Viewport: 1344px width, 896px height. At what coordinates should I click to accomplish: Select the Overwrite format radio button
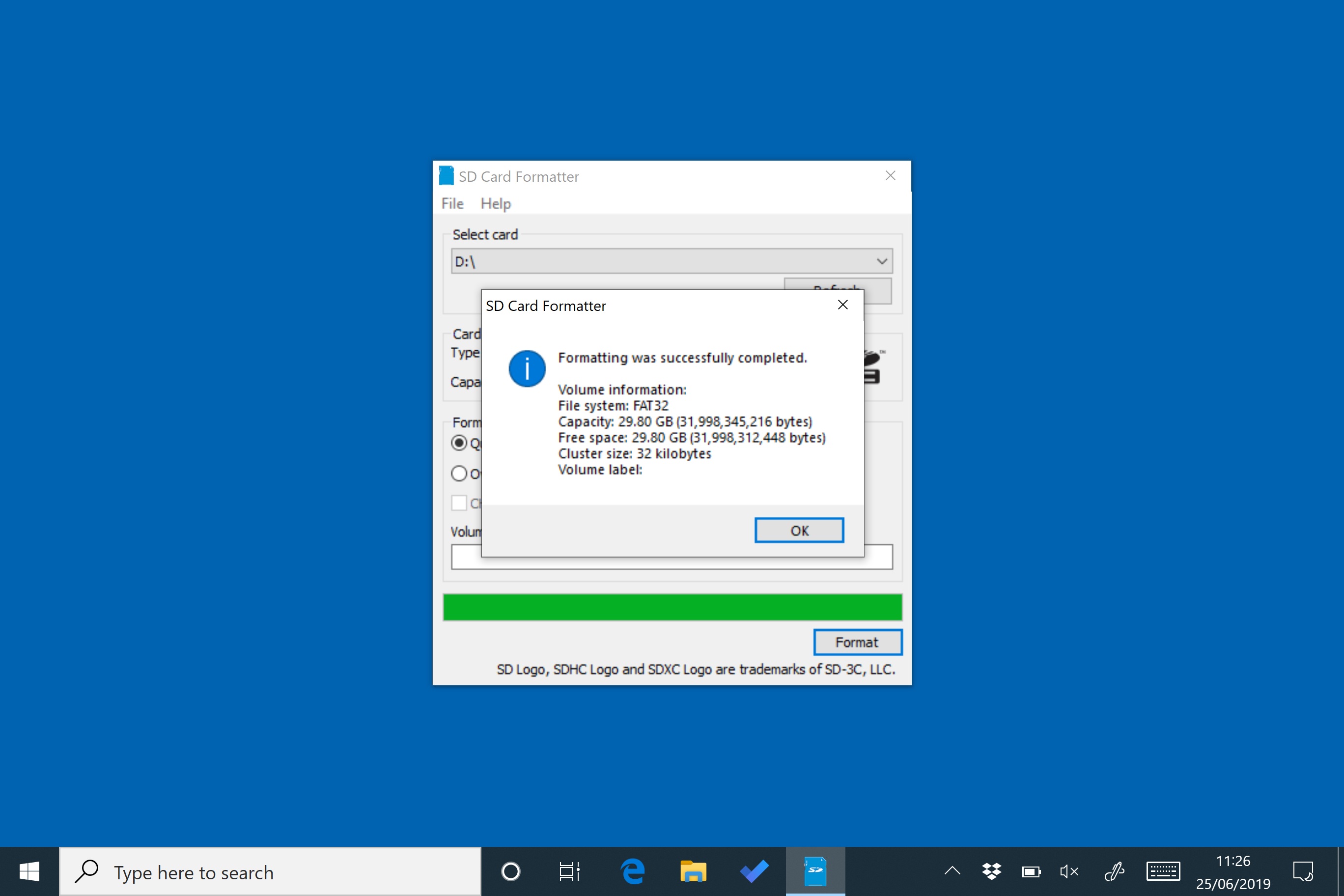tap(459, 474)
